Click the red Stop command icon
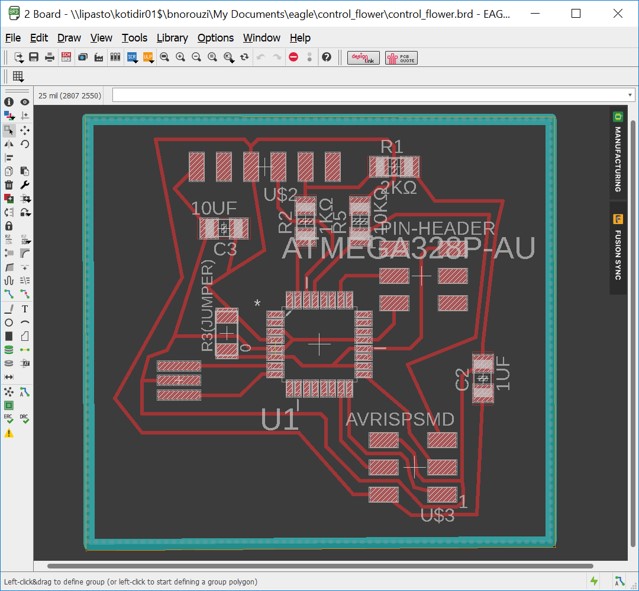 293,57
